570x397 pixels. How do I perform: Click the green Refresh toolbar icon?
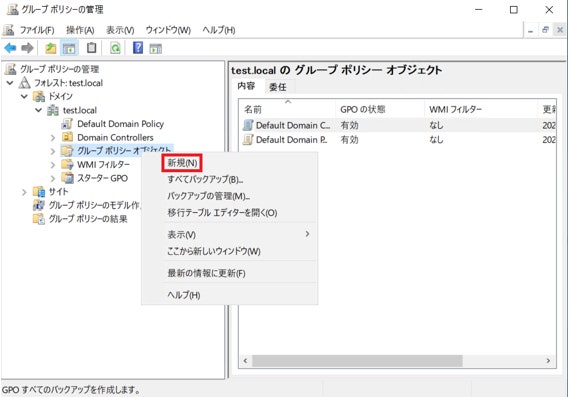115,48
